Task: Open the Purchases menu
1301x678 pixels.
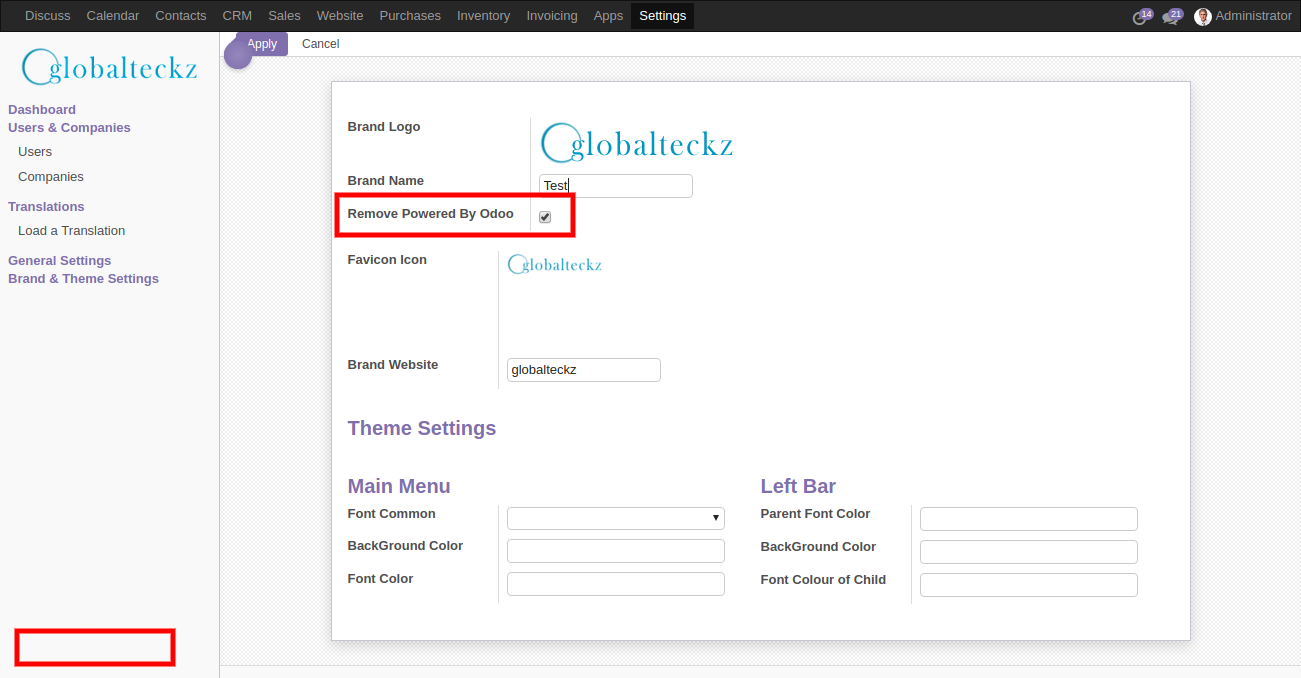Action: tap(410, 16)
